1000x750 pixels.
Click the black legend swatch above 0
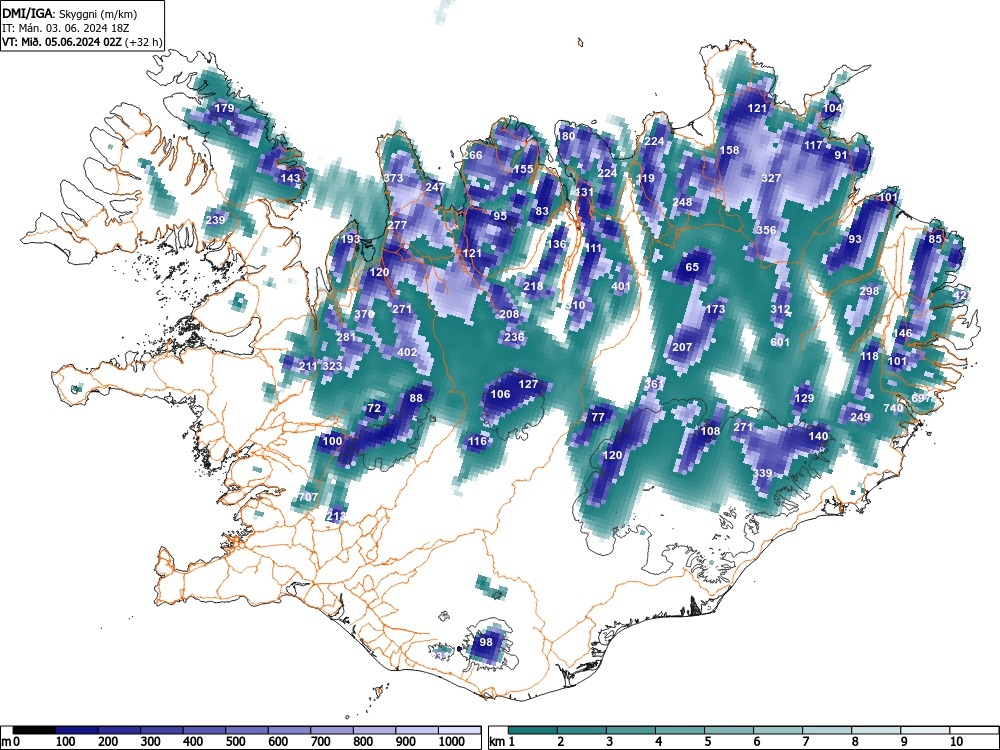[34, 730]
